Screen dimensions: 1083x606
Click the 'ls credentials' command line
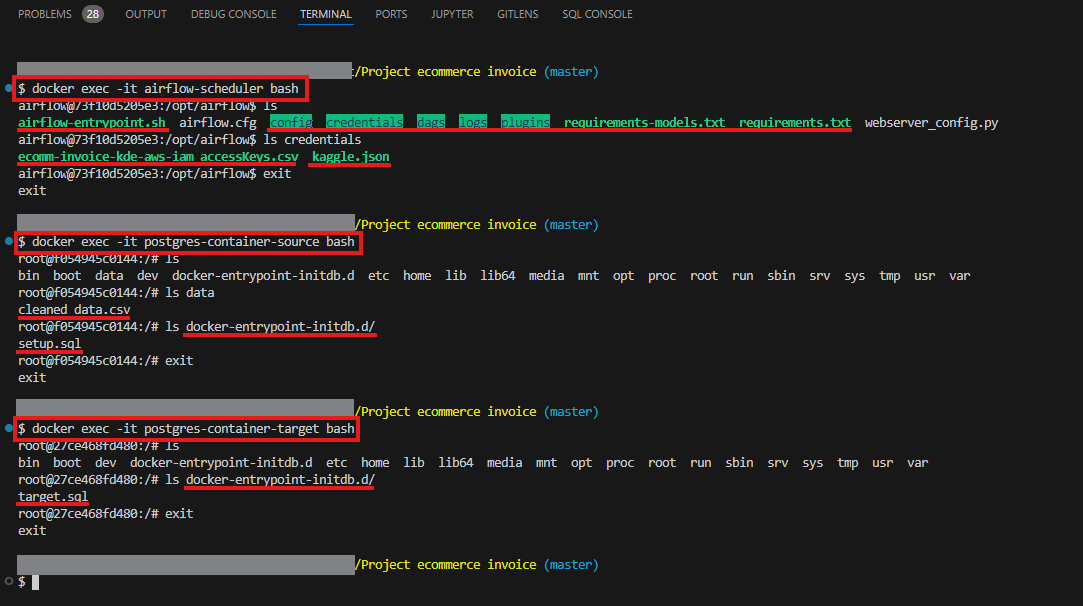[312, 140]
